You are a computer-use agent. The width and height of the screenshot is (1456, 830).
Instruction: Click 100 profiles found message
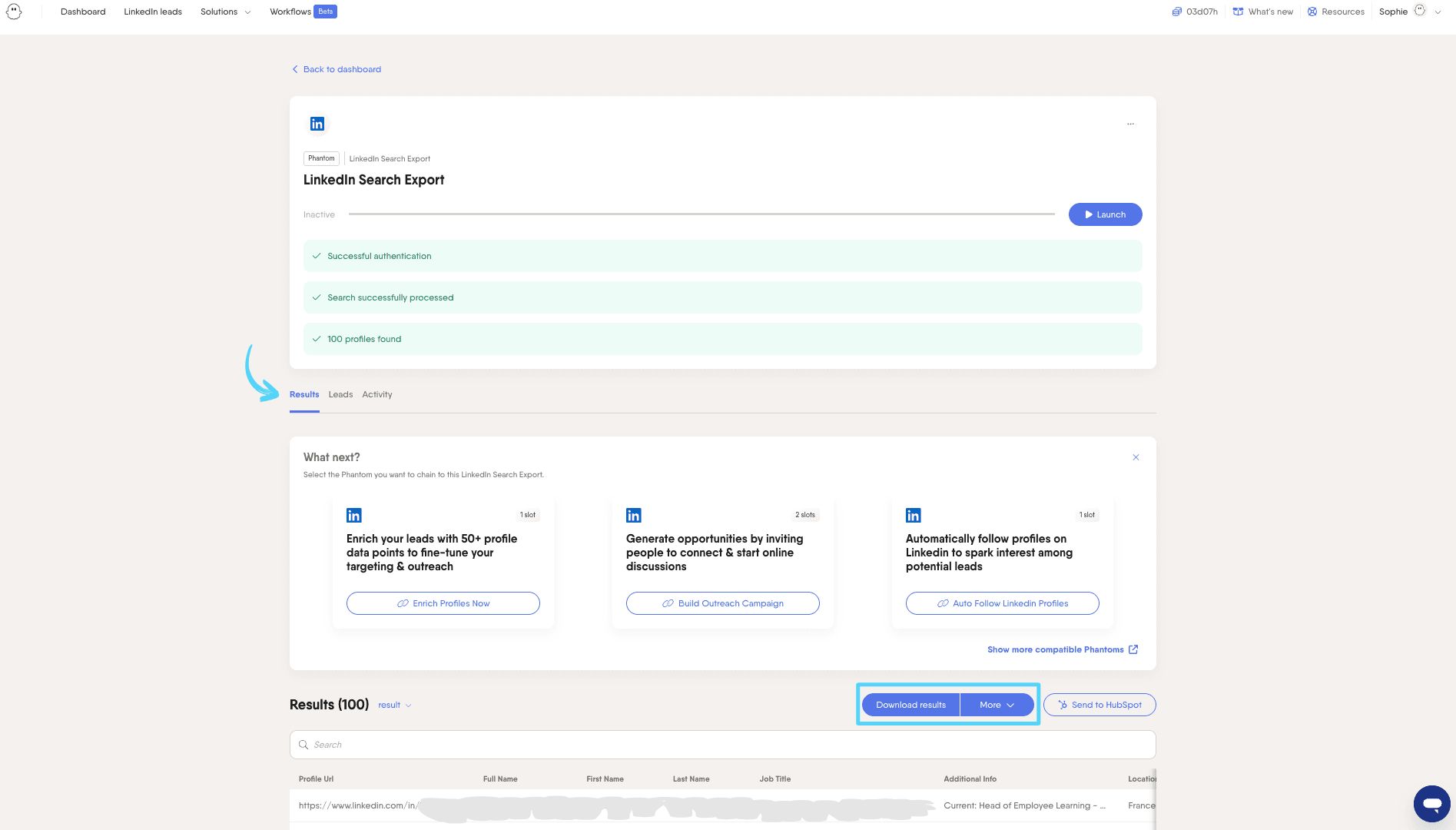point(722,339)
